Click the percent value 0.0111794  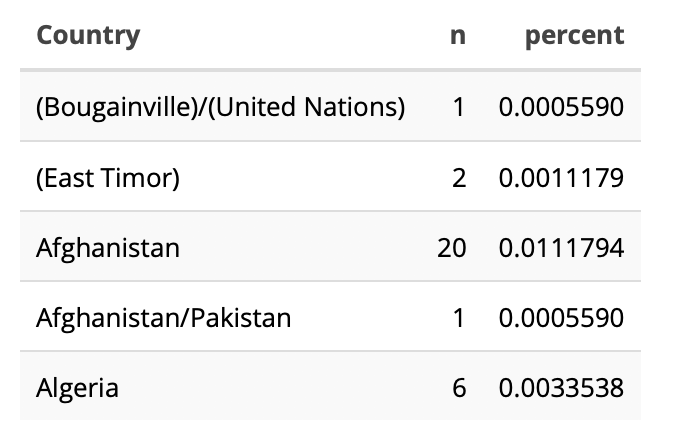(561, 247)
